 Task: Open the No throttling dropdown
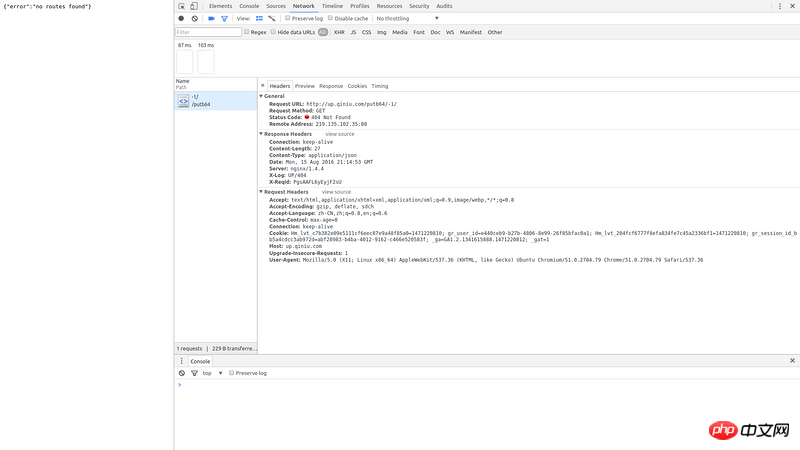click(x=407, y=18)
